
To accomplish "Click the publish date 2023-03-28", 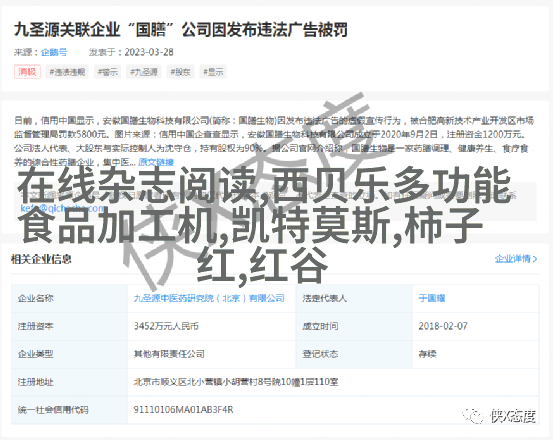I will click(x=149, y=52).
